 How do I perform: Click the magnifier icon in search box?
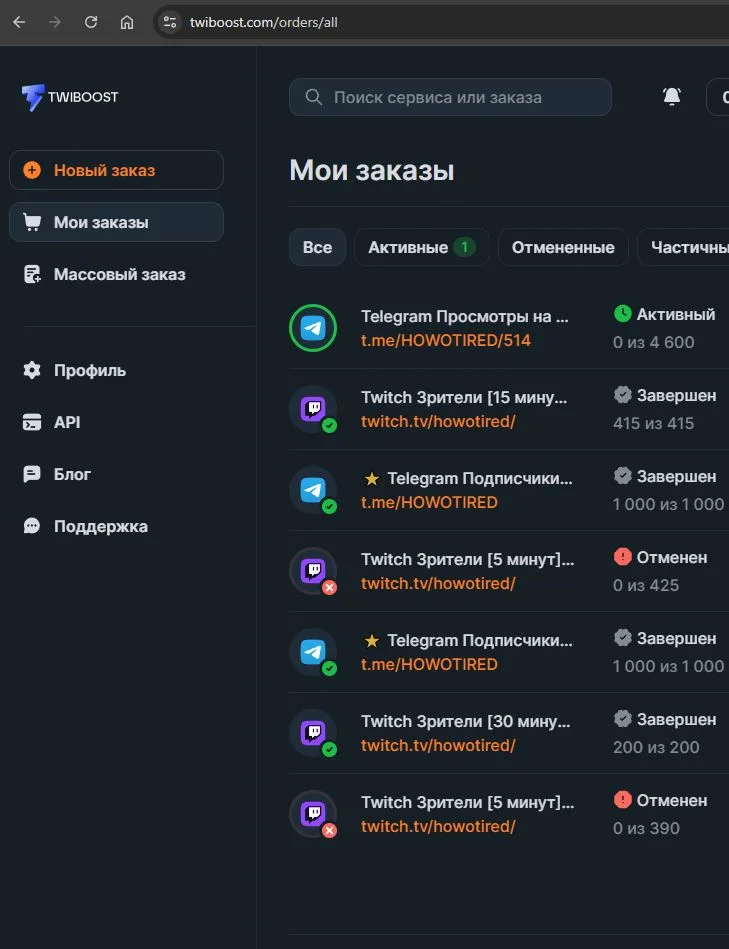click(x=313, y=97)
